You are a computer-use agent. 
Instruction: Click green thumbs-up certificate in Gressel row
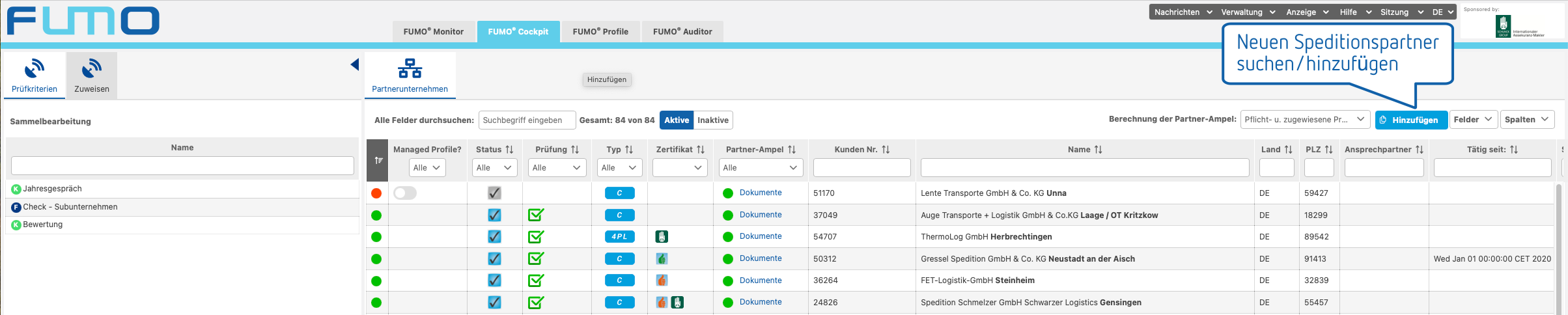coord(662,259)
